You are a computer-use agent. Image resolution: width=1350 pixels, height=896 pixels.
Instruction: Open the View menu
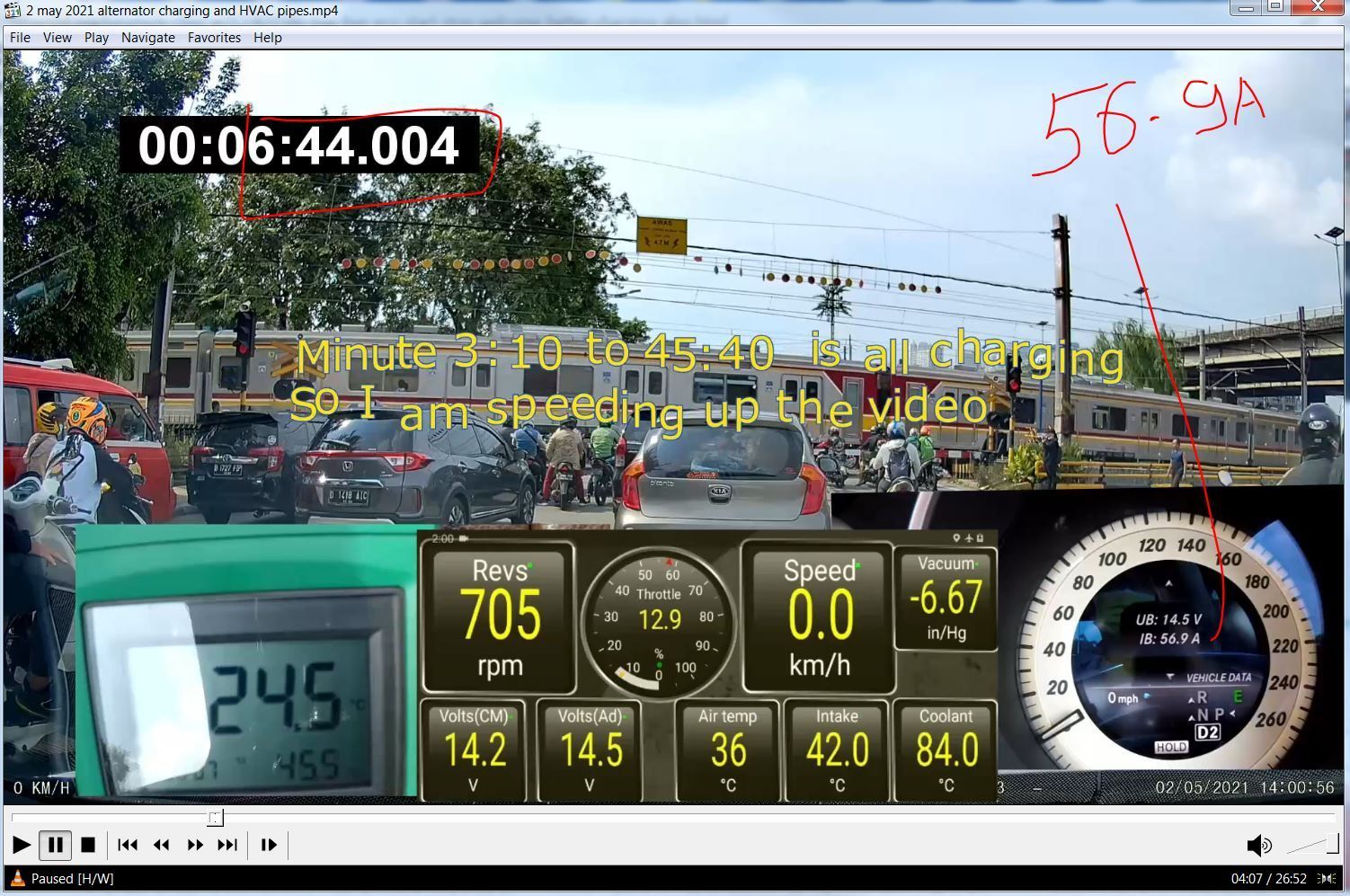tap(57, 38)
